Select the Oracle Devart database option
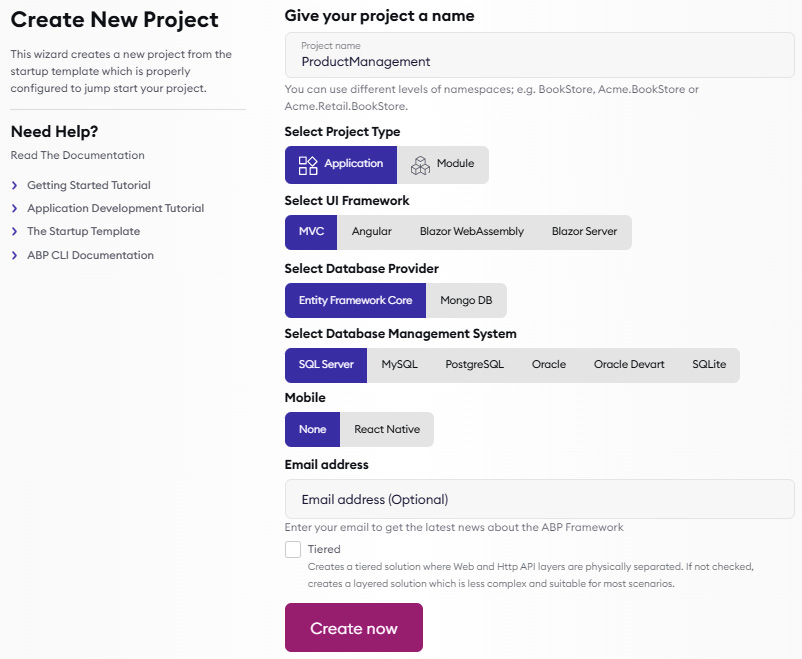802x659 pixels. click(x=629, y=365)
